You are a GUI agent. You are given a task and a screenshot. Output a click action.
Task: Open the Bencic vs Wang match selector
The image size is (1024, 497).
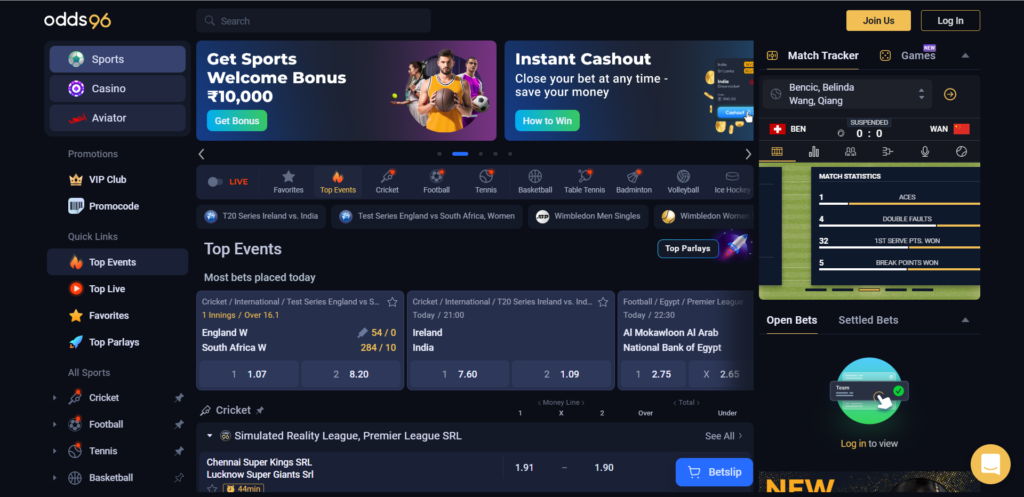click(847, 94)
